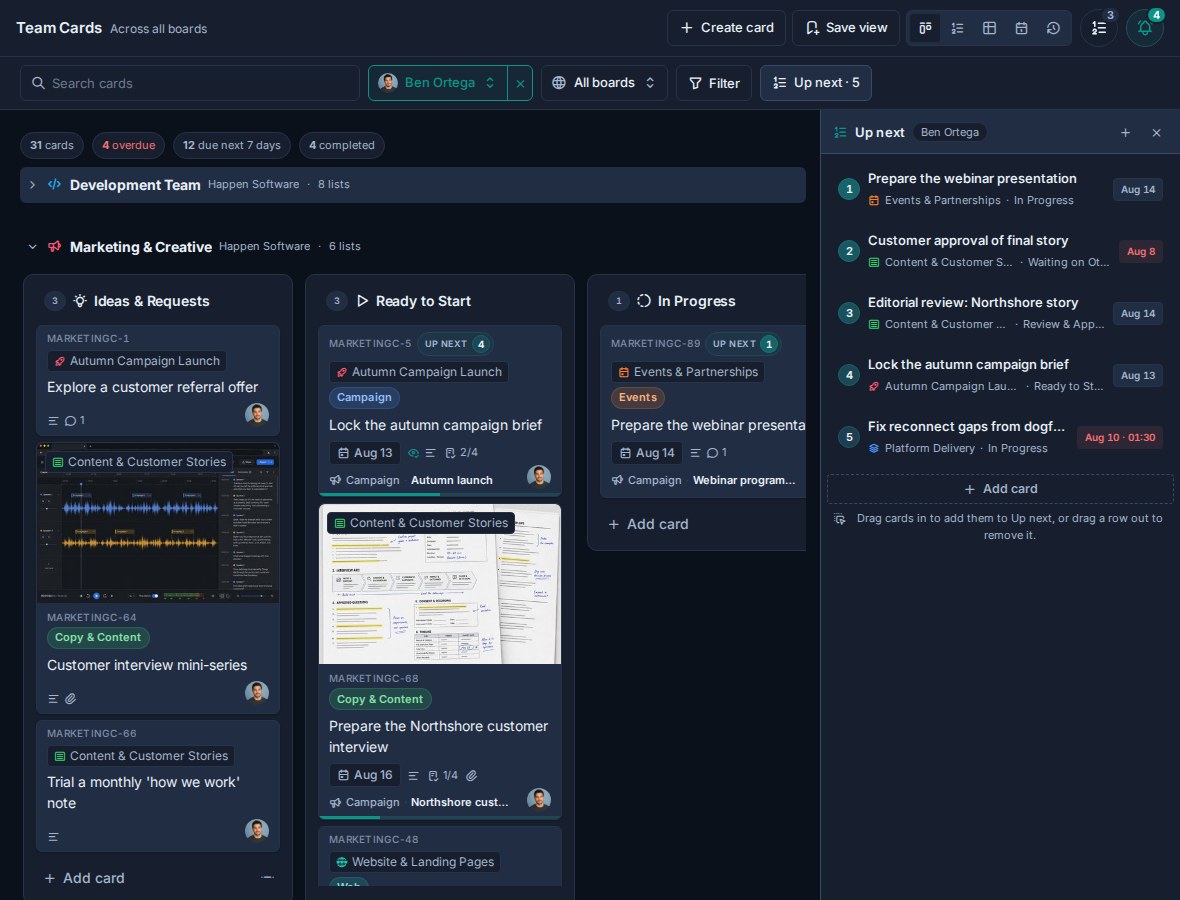Switch to the calendar view icon
The height and width of the screenshot is (900, 1180).
(1021, 28)
